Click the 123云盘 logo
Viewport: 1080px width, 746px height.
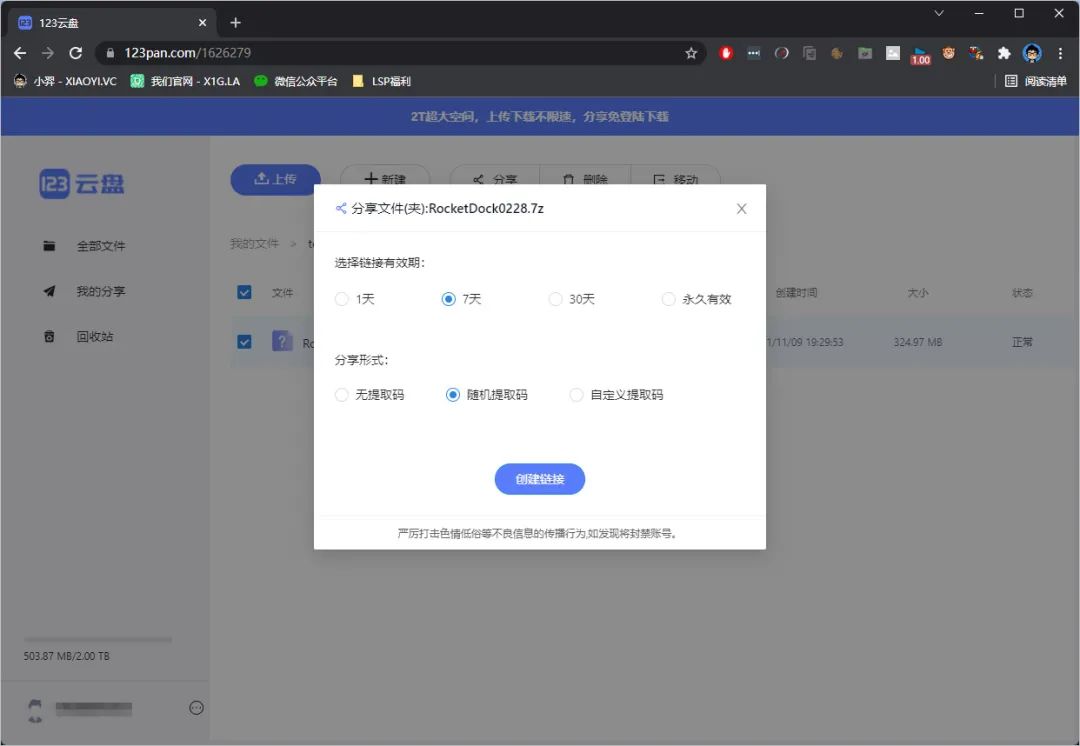(x=82, y=184)
